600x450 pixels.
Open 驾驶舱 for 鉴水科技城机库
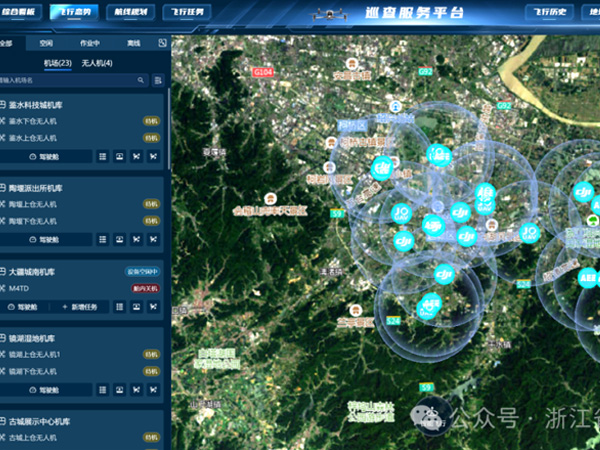[x=45, y=157]
